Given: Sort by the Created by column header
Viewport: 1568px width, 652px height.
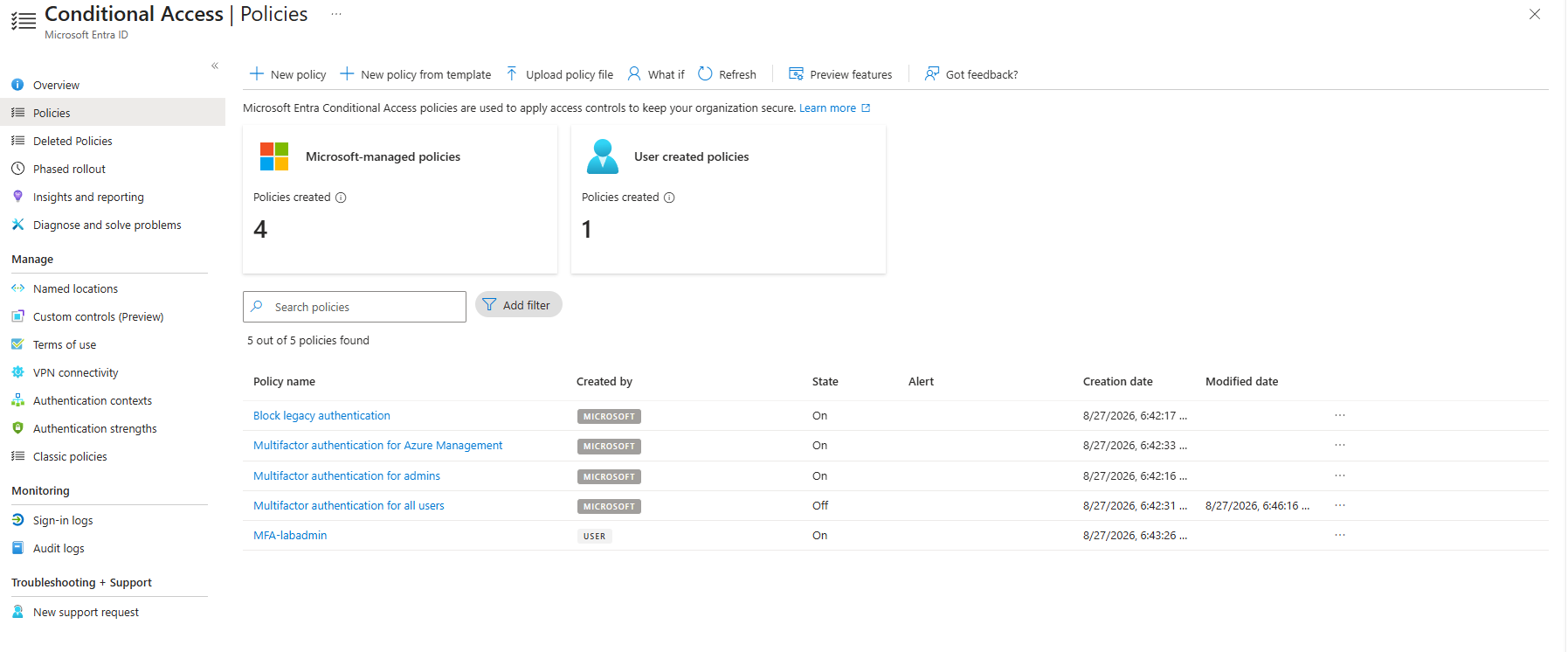Looking at the screenshot, I should coord(604,382).
